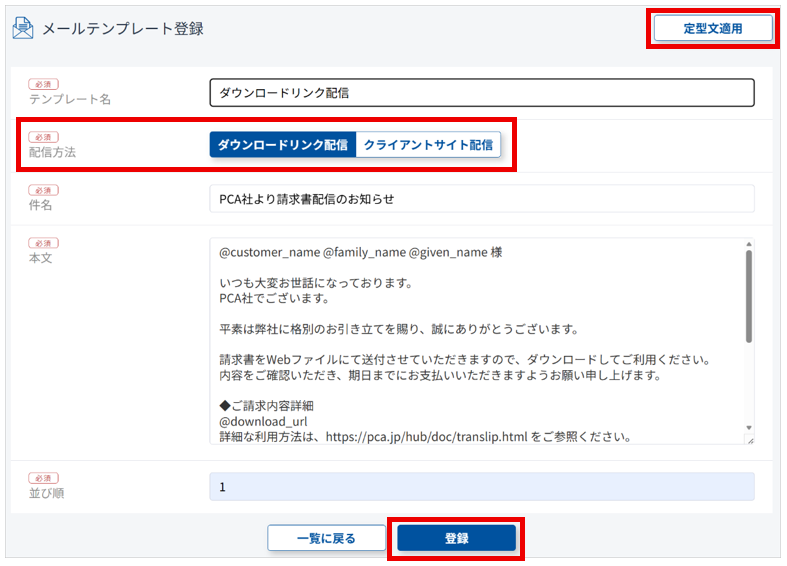
Task: Click into the 件名 subject field
Action: pos(481,199)
